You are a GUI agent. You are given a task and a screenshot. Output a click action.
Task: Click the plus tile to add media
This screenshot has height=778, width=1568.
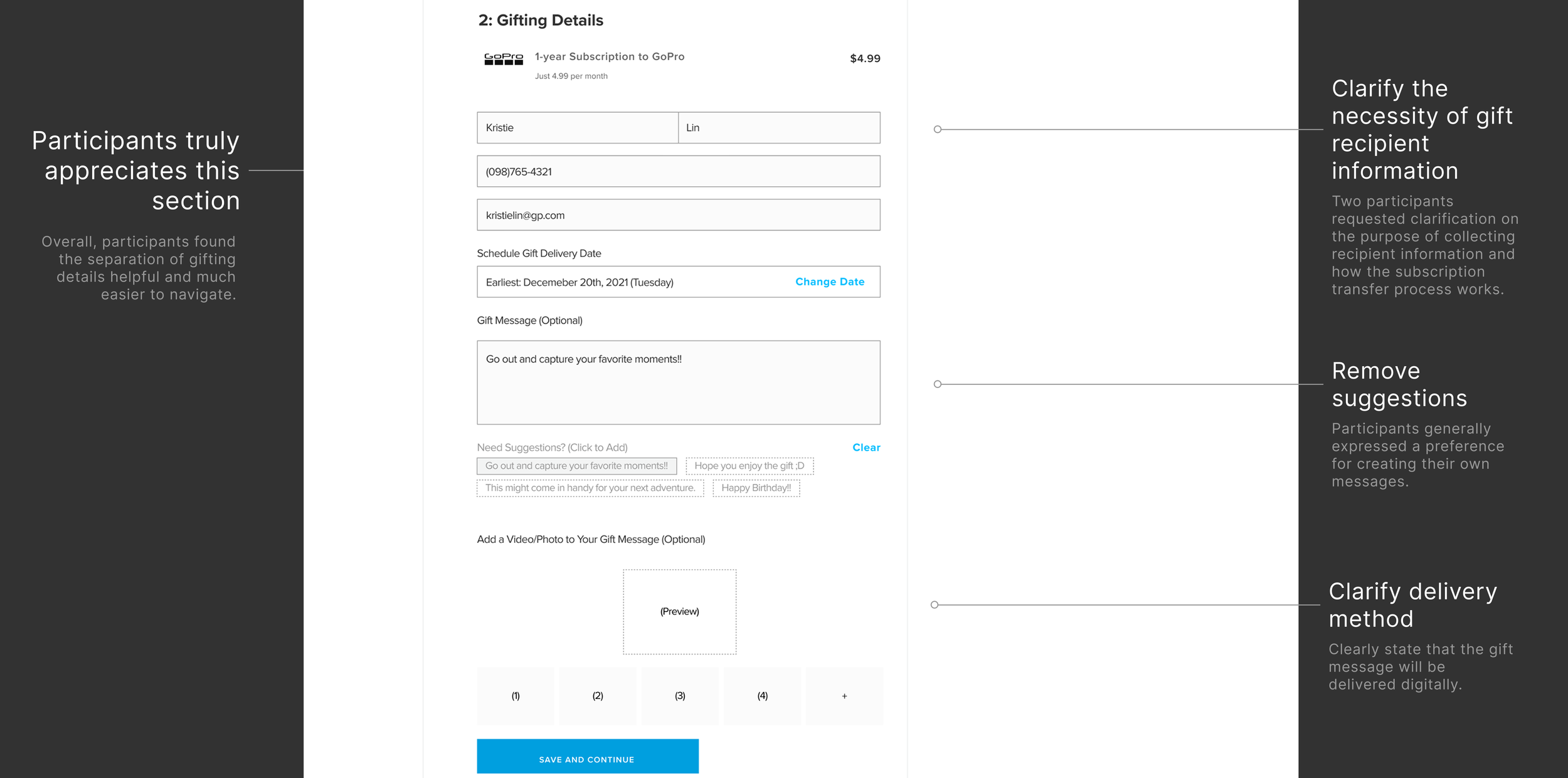[x=844, y=696]
